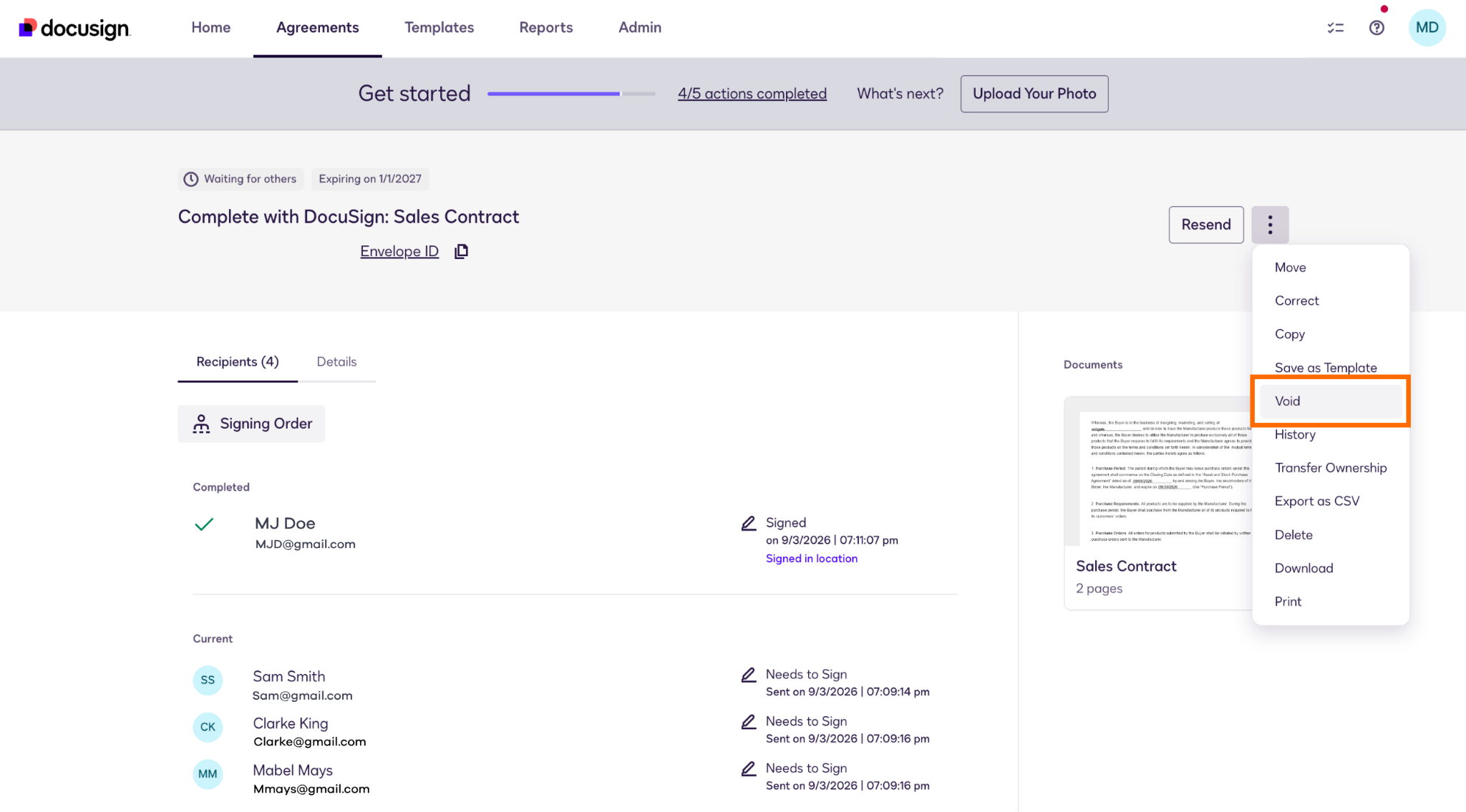Click the Get started progress bar
Viewport: 1466px width, 812px height.
click(571, 94)
